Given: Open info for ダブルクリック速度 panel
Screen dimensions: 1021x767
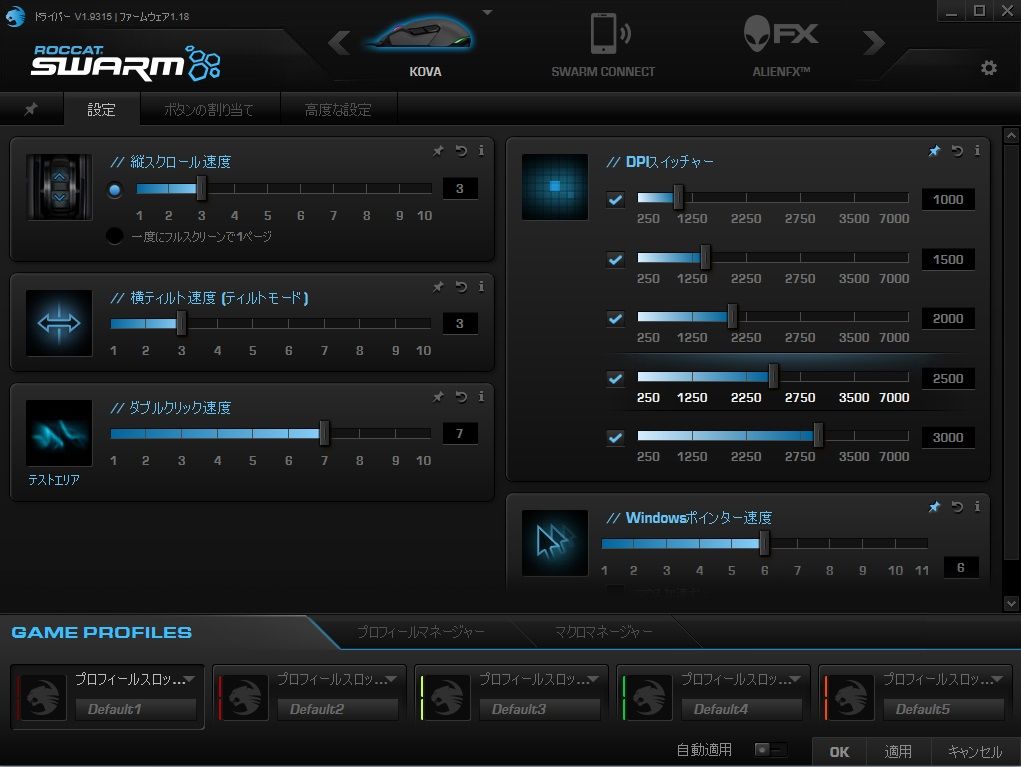Looking at the screenshot, I should click(481, 396).
